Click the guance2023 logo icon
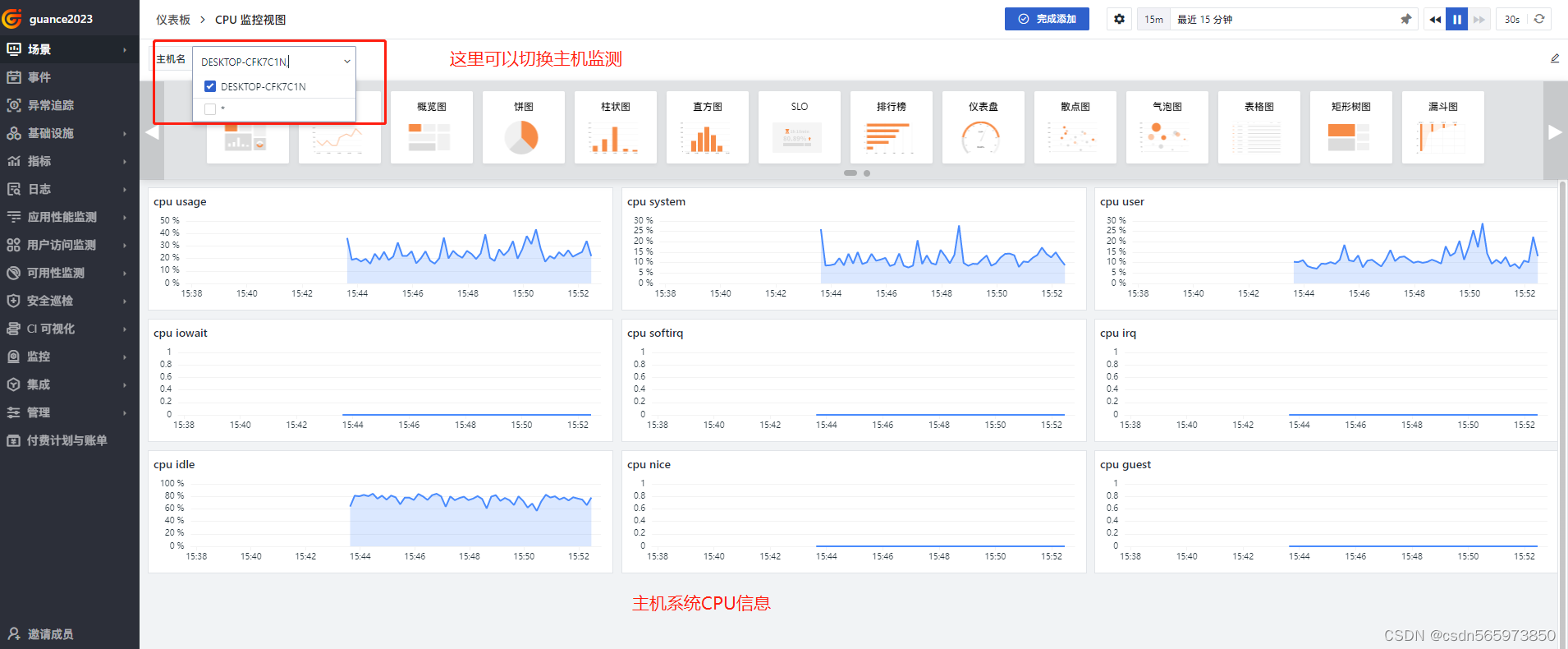1568x649 pixels. 12,18
